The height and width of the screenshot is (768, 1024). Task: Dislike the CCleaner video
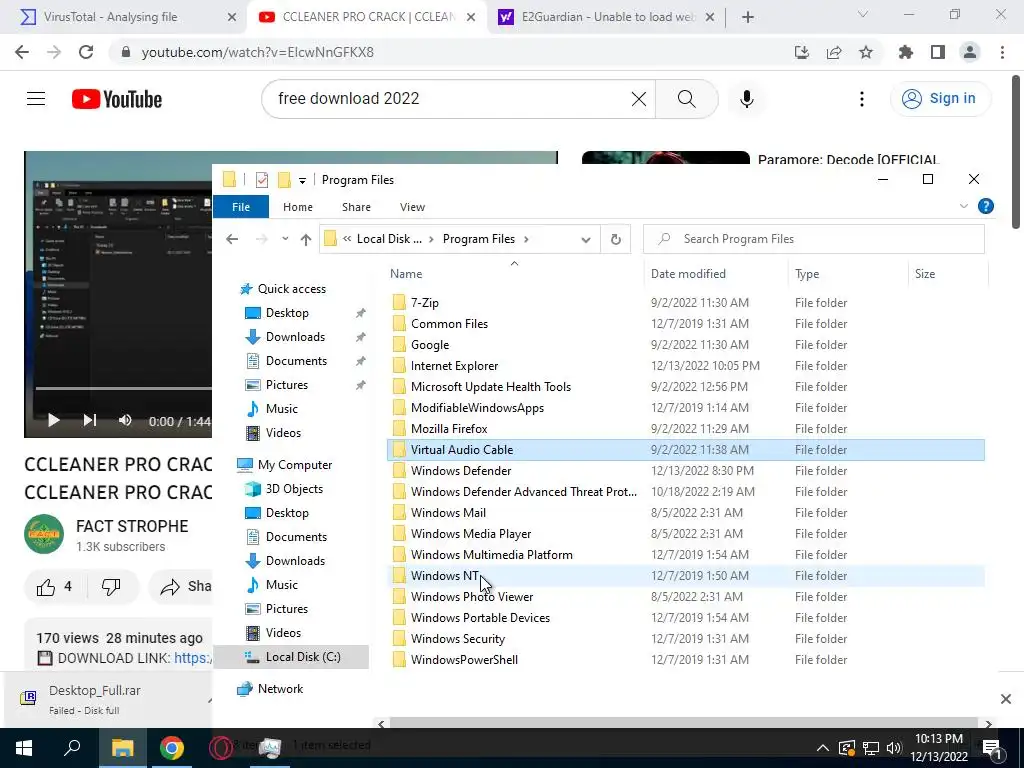coord(111,586)
